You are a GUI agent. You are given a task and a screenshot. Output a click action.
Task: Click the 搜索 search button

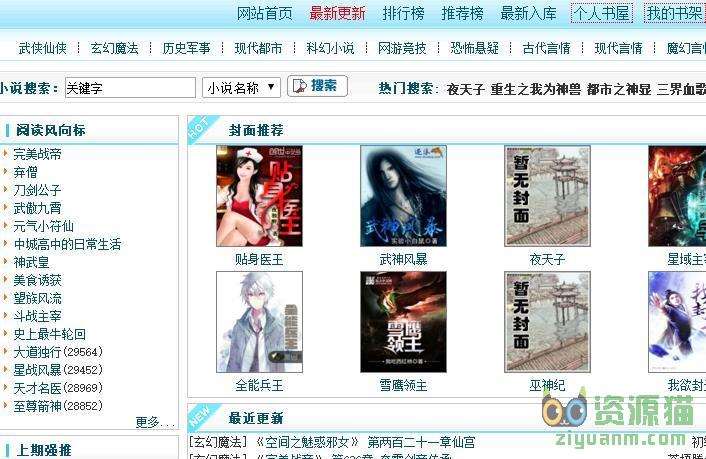click(x=317, y=86)
